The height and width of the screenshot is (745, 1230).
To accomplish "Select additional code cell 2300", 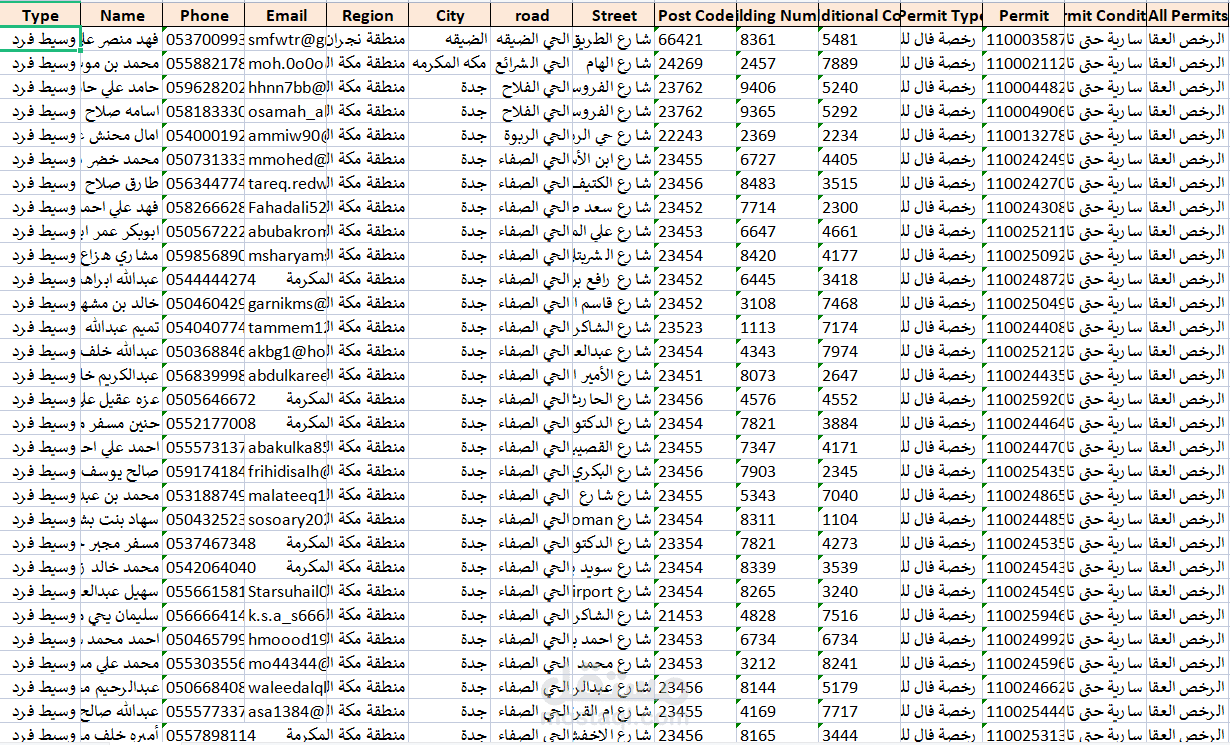I will (860, 207).
